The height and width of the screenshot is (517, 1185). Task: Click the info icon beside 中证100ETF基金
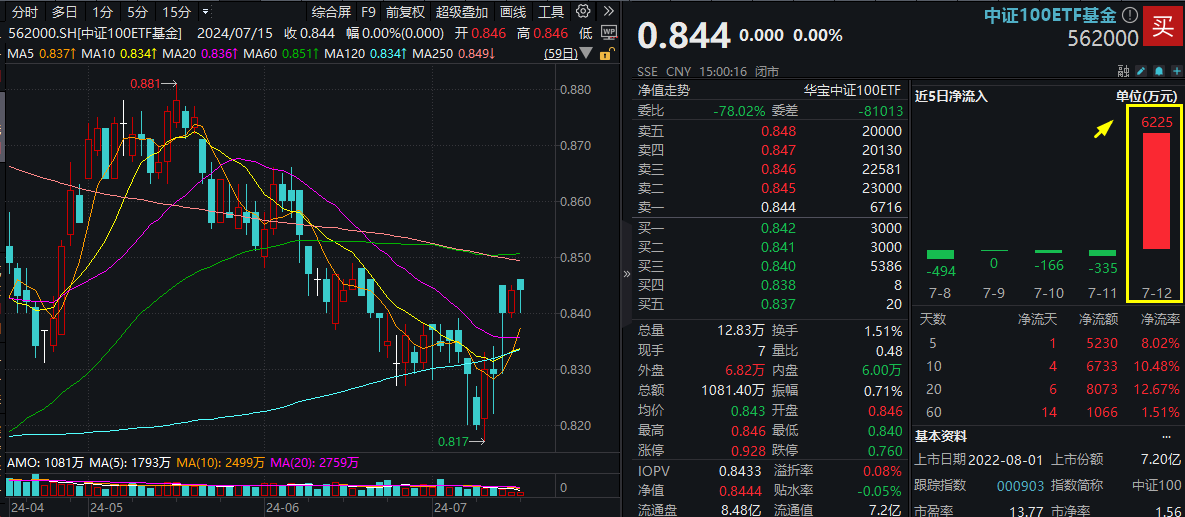click(x=1129, y=14)
